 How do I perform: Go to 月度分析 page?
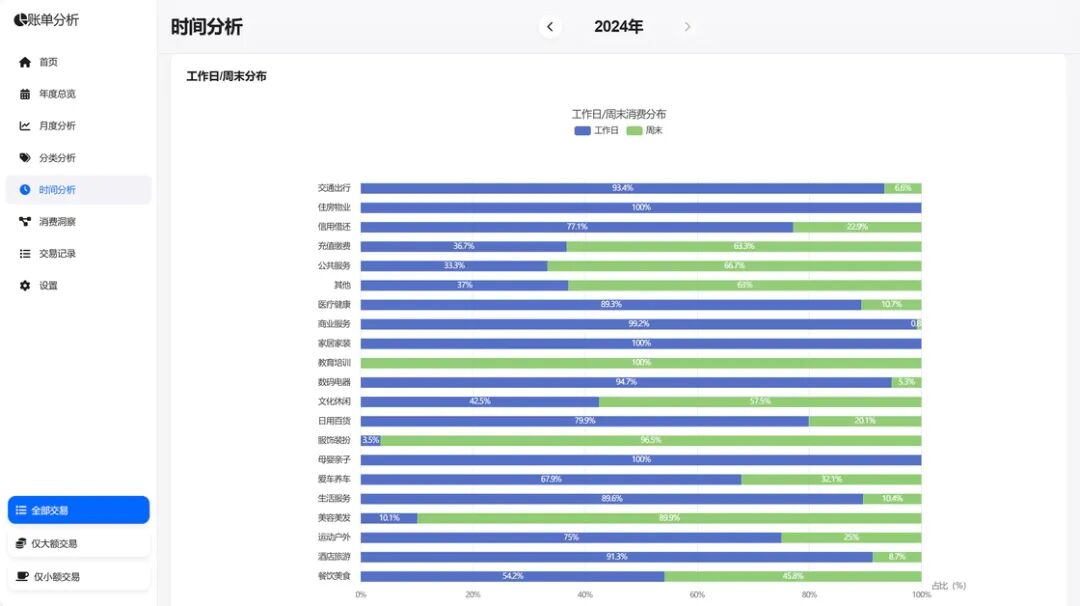click(x=79, y=125)
